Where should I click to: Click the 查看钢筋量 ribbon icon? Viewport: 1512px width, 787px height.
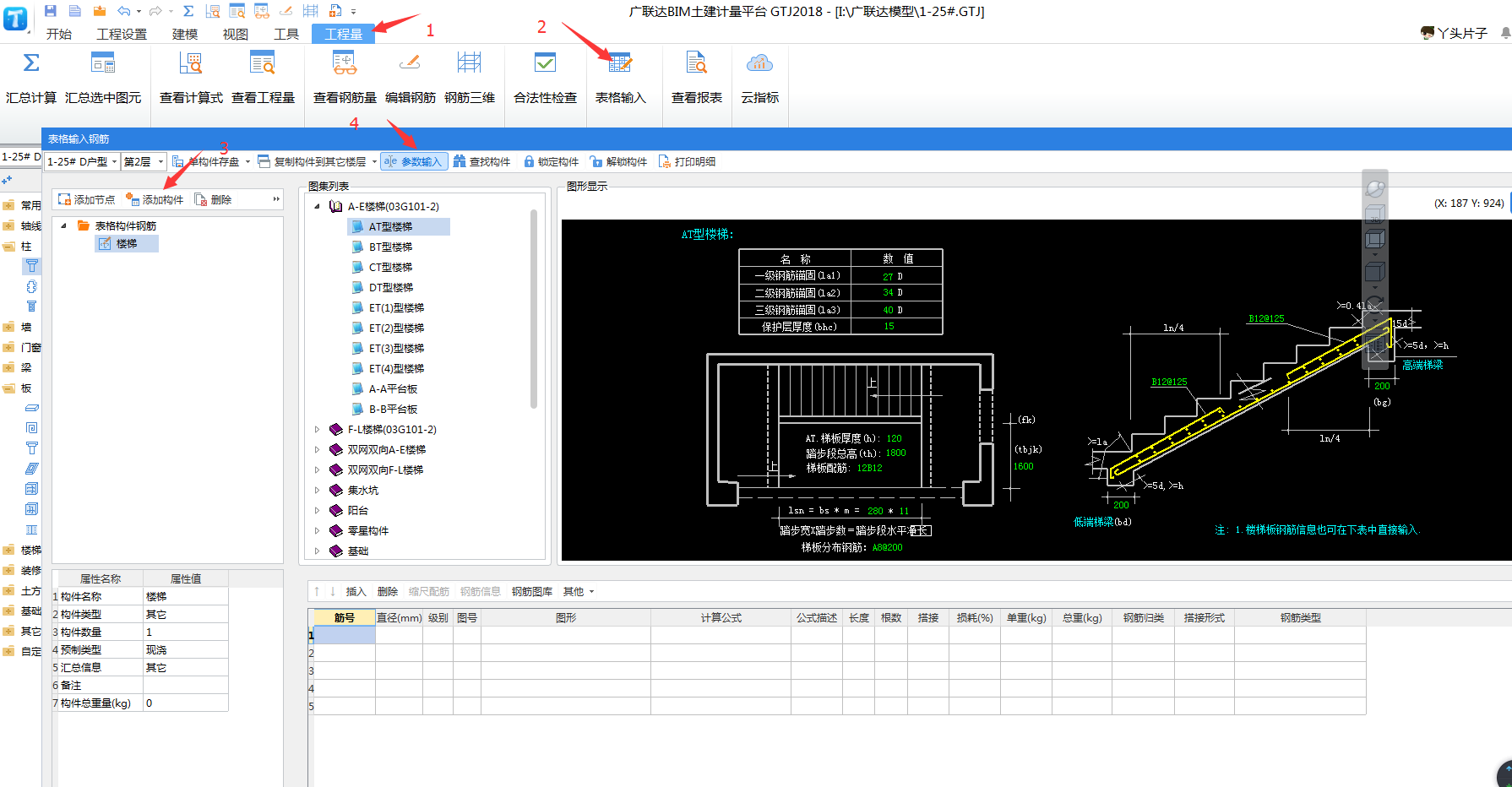pyautogui.click(x=345, y=62)
